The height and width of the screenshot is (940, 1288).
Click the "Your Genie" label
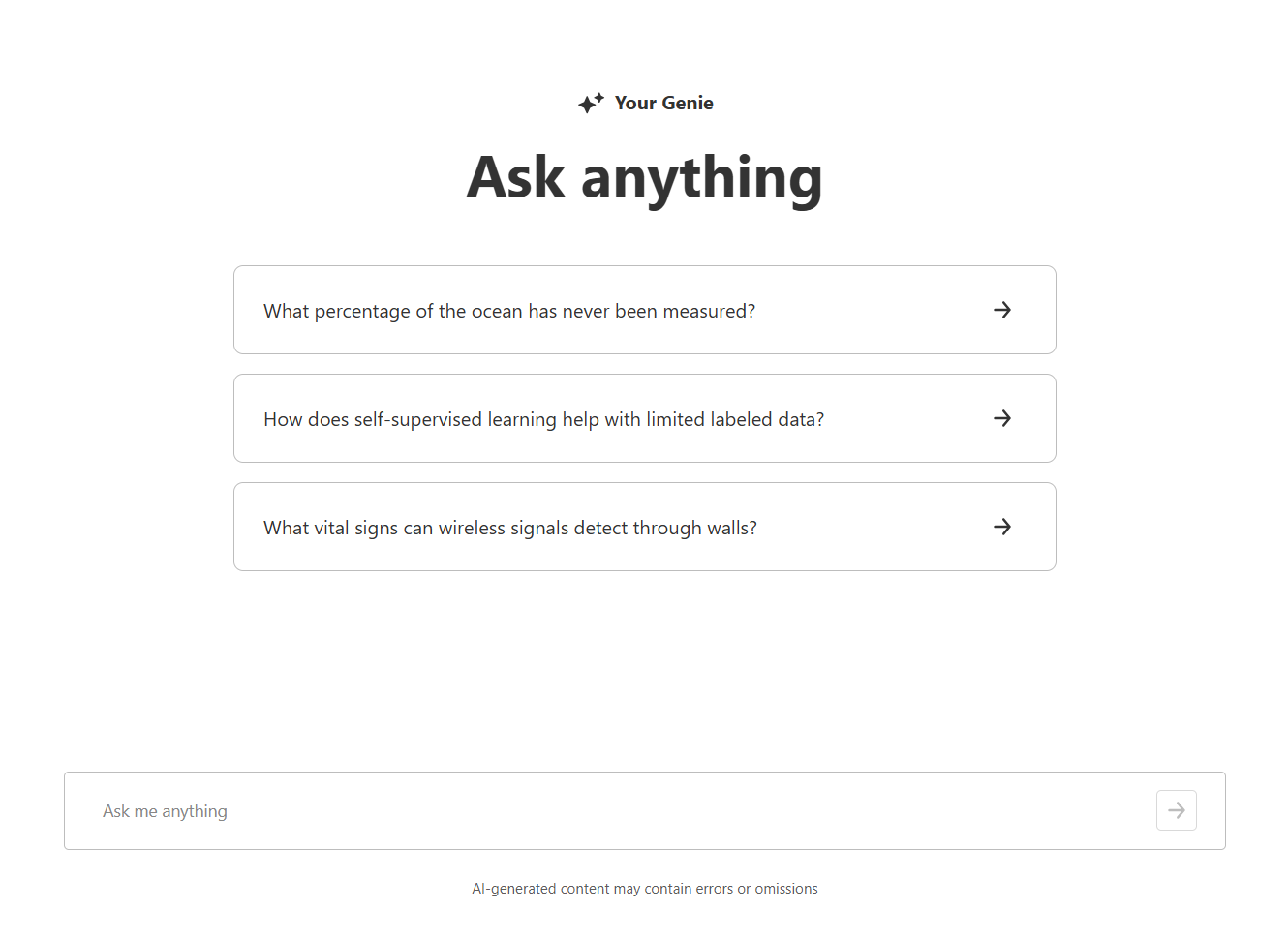click(663, 103)
